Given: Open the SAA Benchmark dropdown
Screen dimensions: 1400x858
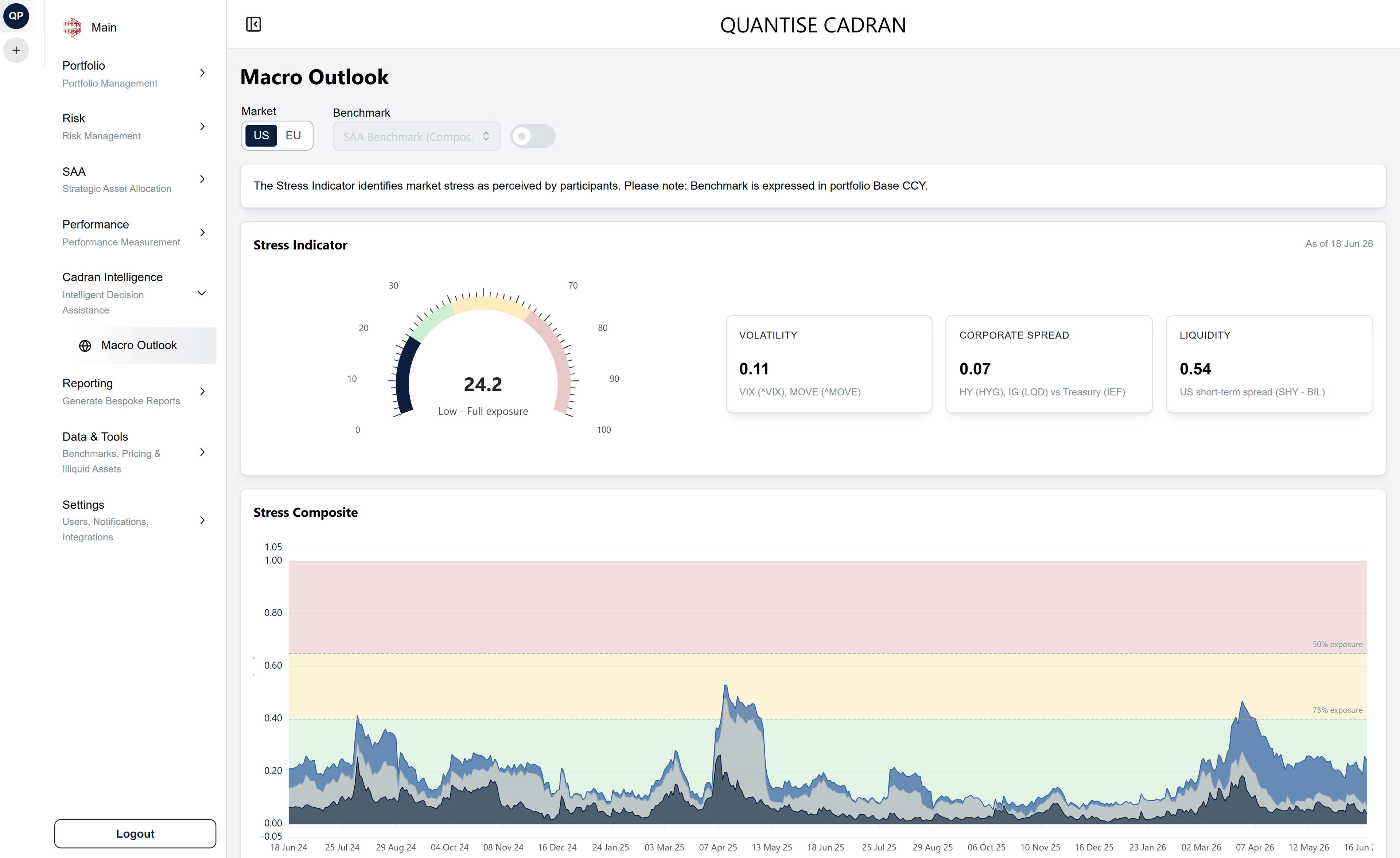Looking at the screenshot, I should (416, 136).
